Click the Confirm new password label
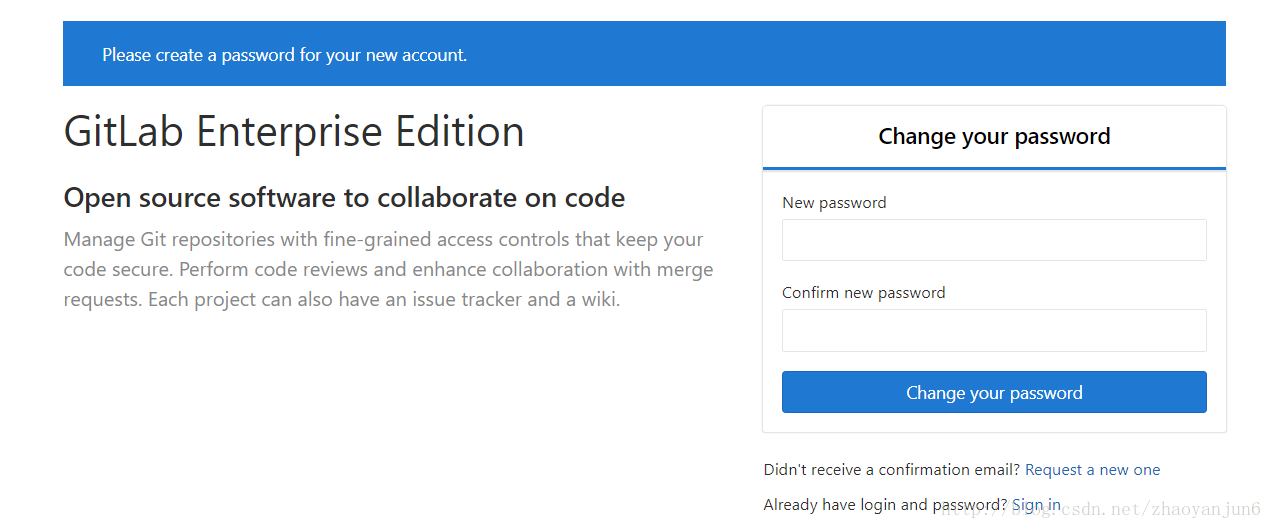The image size is (1272, 529). (863, 292)
